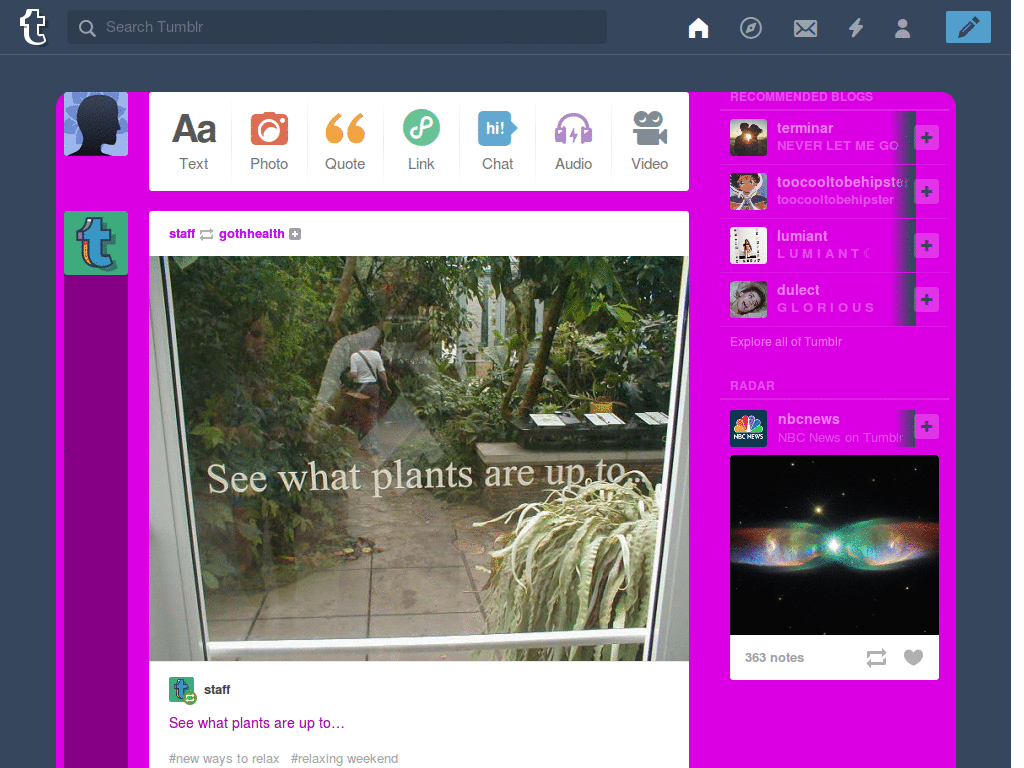This screenshot has width=1024, height=768.
Task: Click the Search Tumblr field
Action: point(337,27)
